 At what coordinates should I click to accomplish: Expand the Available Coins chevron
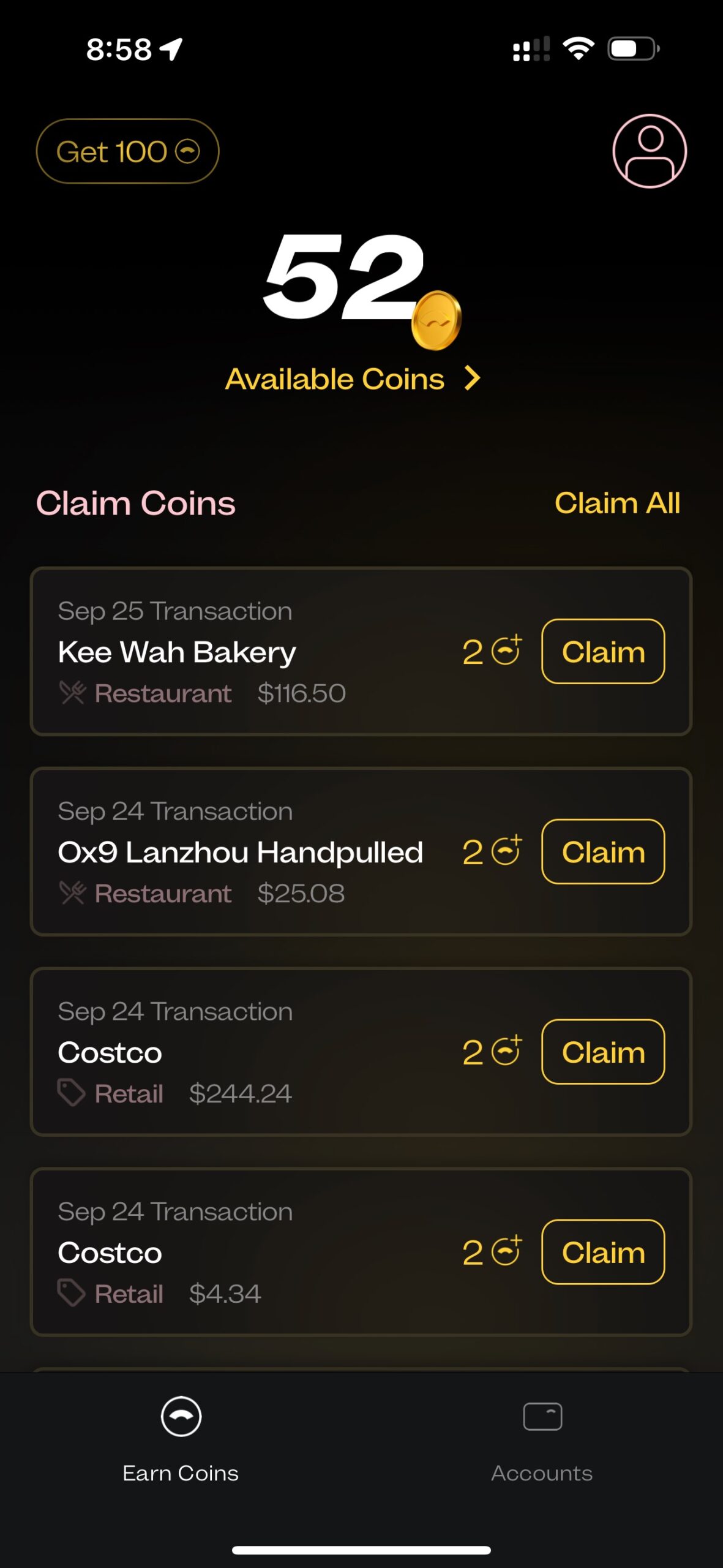click(x=472, y=379)
